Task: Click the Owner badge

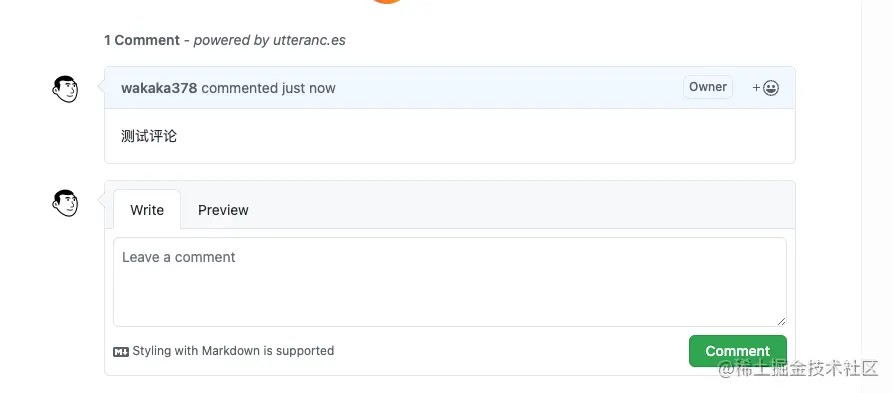Action: [708, 87]
